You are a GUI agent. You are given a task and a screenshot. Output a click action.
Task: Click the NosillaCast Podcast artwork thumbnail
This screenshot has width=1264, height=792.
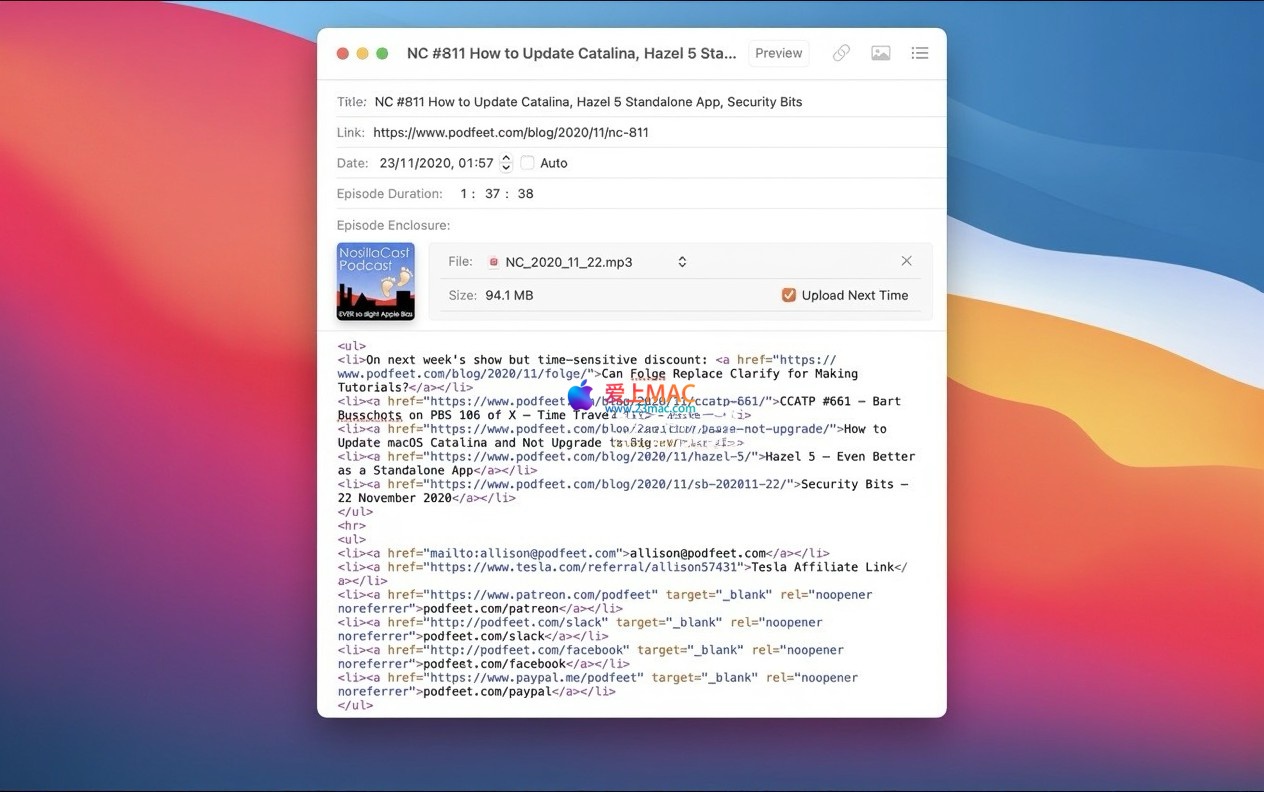376,281
